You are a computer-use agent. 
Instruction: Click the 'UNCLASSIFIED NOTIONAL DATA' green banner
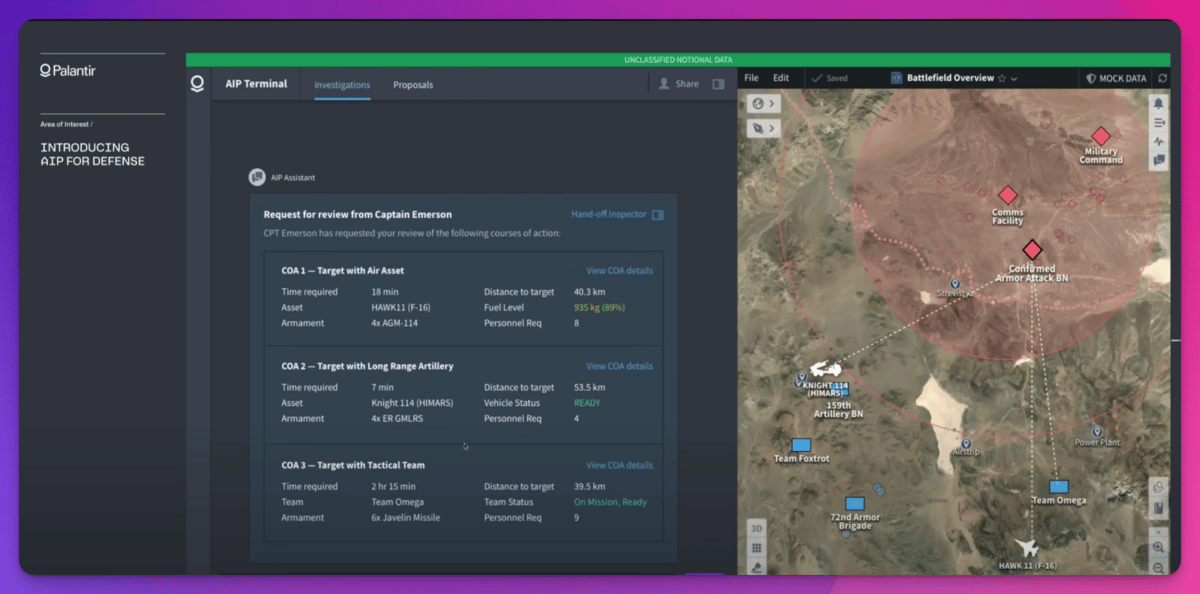(x=677, y=60)
